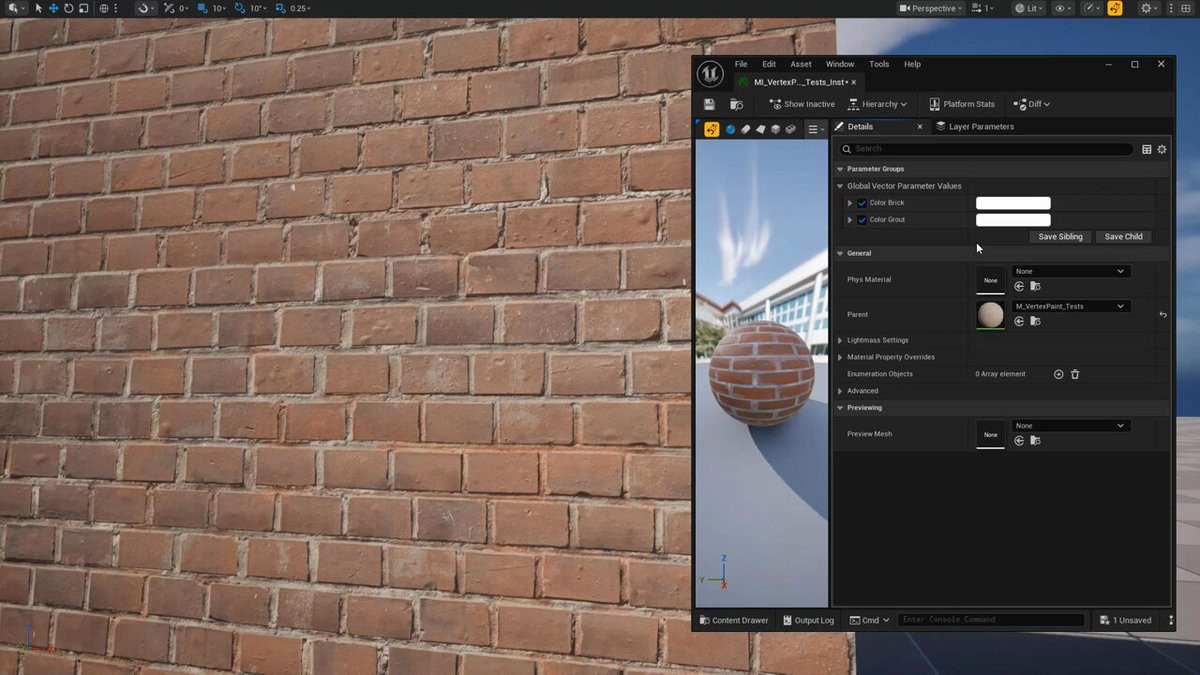
Task: Open the Content Drawer
Action: click(x=734, y=620)
